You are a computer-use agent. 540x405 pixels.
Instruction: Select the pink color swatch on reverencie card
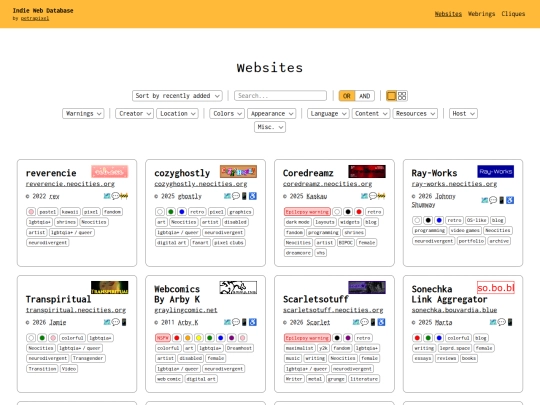point(31,212)
